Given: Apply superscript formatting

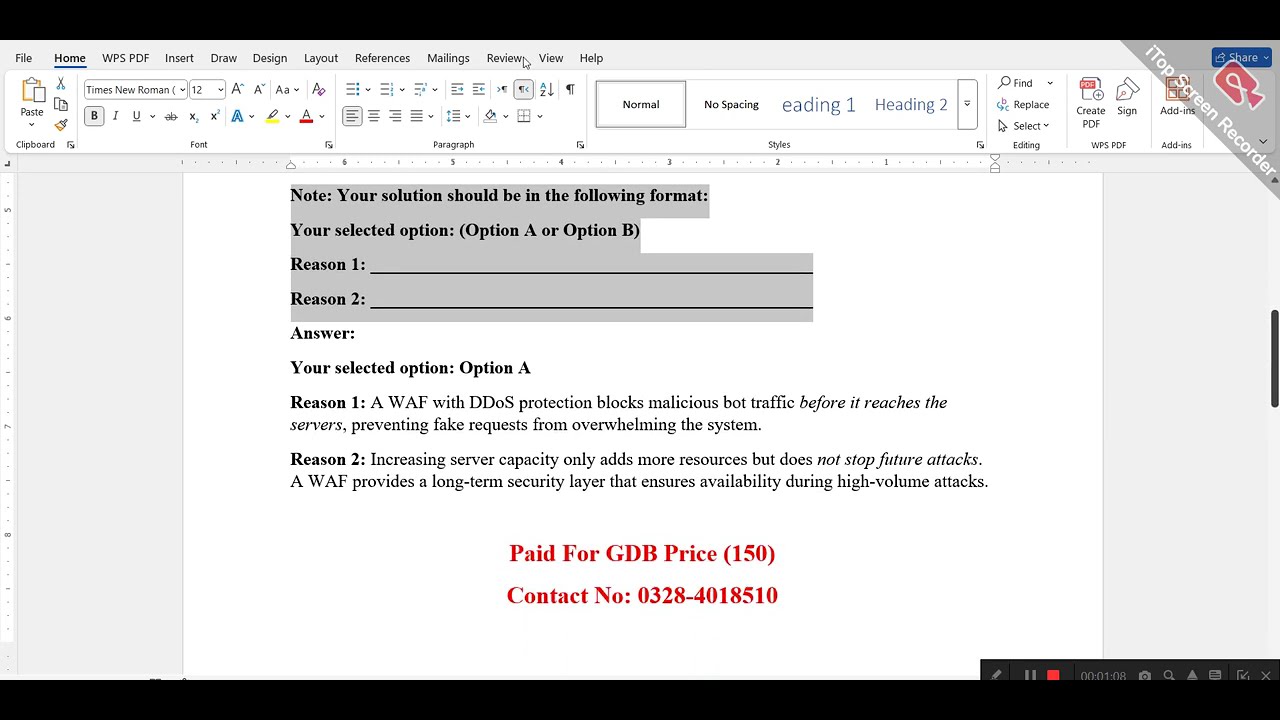Looking at the screenshot, I should pyautogui.click(x=214, y=116).
